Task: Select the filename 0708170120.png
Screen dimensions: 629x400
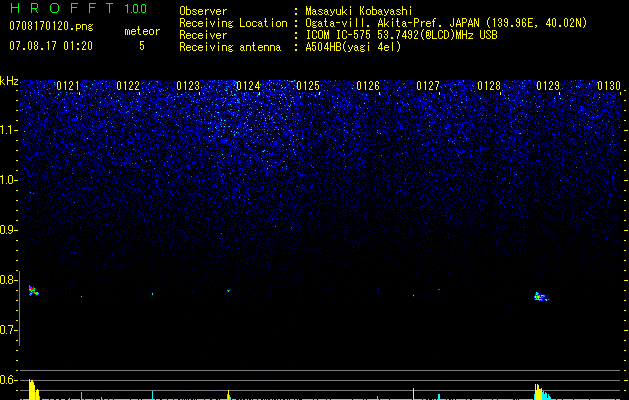Action: click(51, 26)
